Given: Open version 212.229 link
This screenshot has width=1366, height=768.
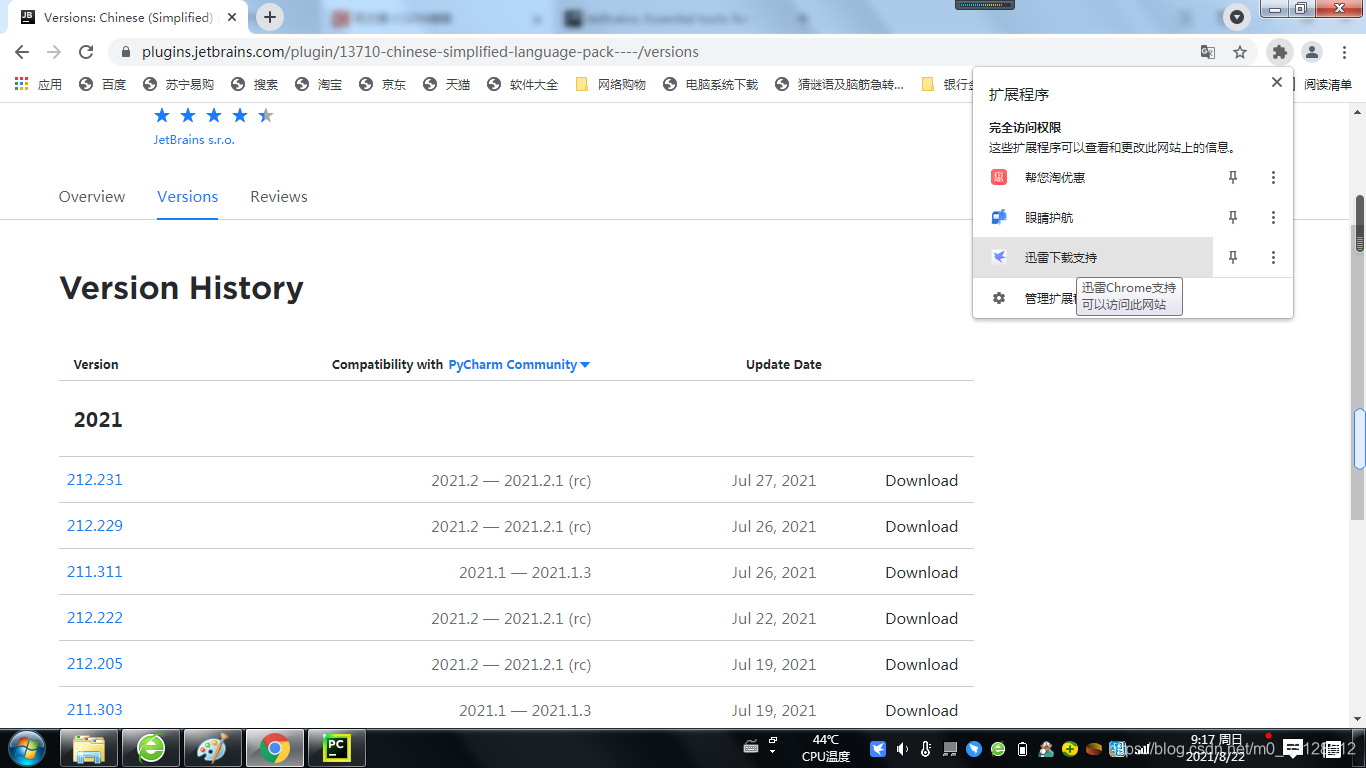Looking at the screenshot, I should pos(95,526).
